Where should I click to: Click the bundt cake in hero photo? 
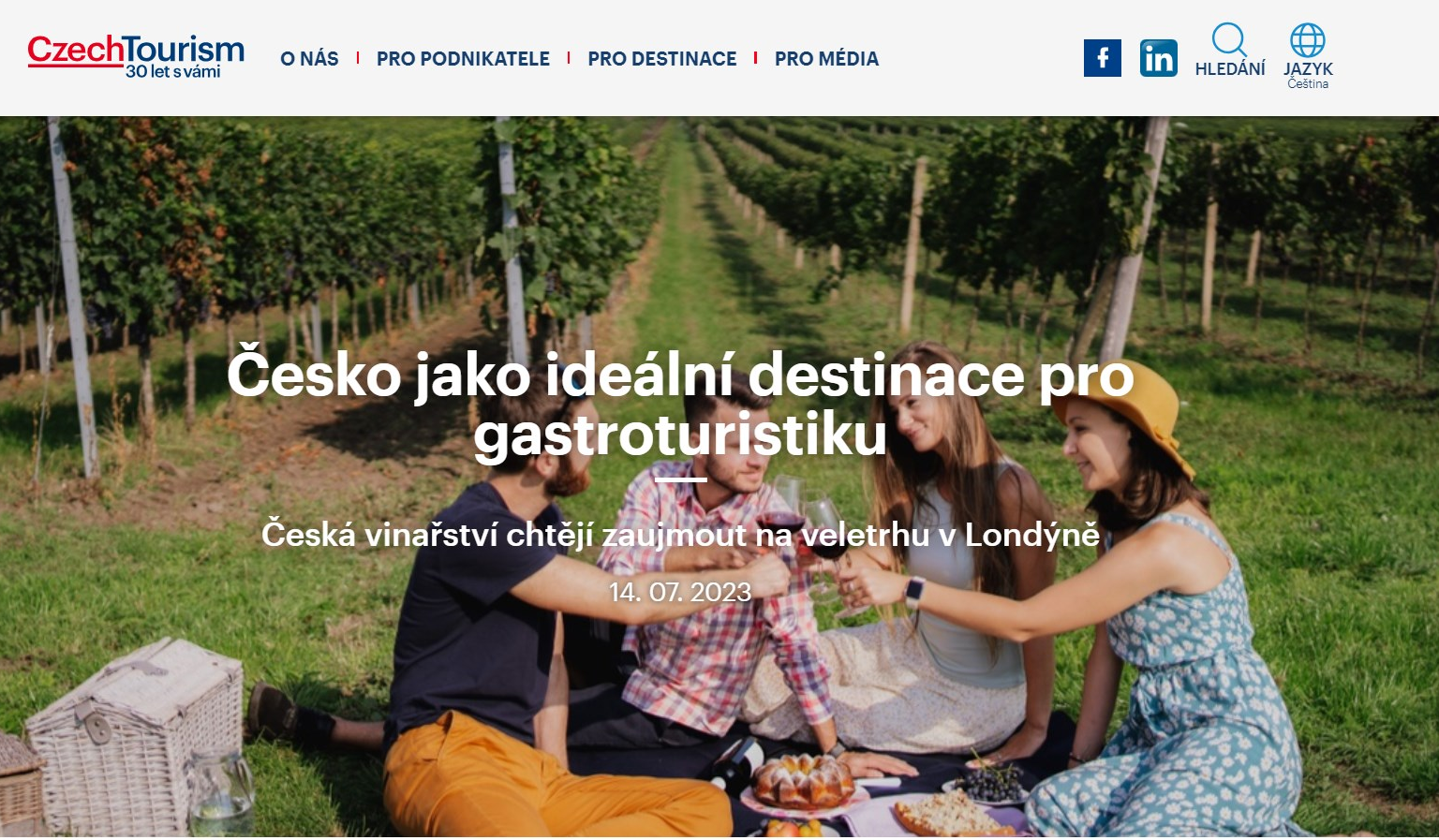[804, 780]
